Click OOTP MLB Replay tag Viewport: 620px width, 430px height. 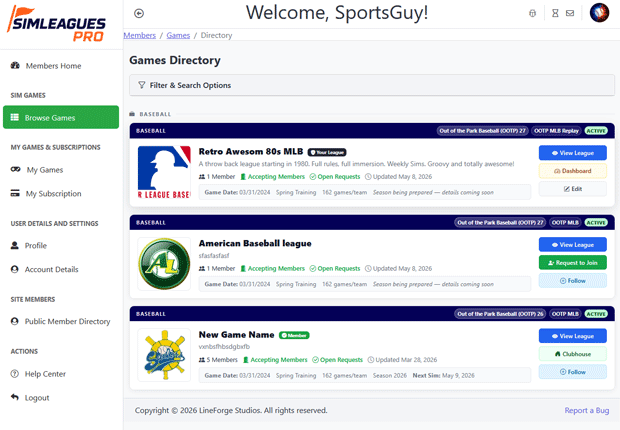point(556,131)
